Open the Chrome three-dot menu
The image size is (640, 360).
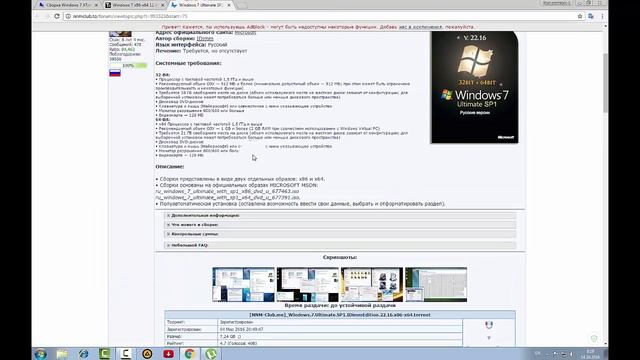602,16
